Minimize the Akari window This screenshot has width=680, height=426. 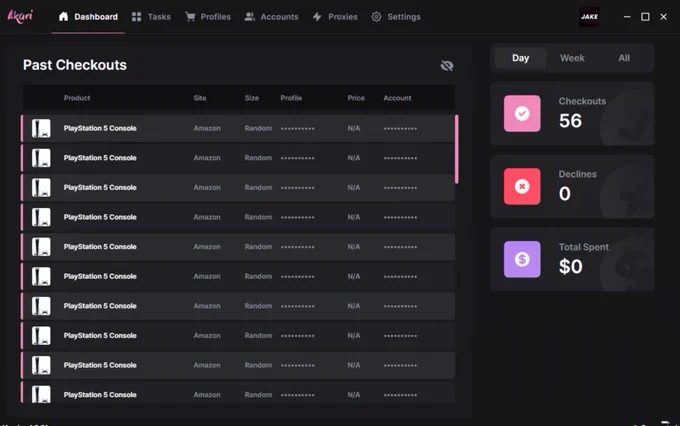click(627, 16)
